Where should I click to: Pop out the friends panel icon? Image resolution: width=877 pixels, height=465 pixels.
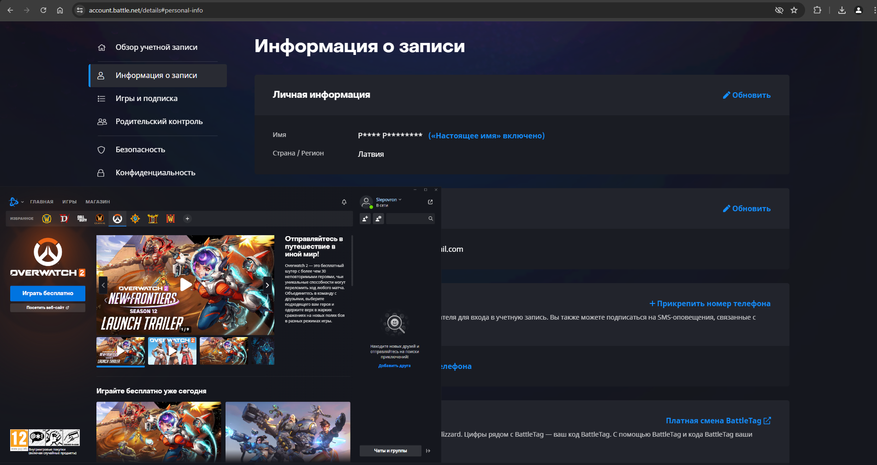click(x=430, y=202)
